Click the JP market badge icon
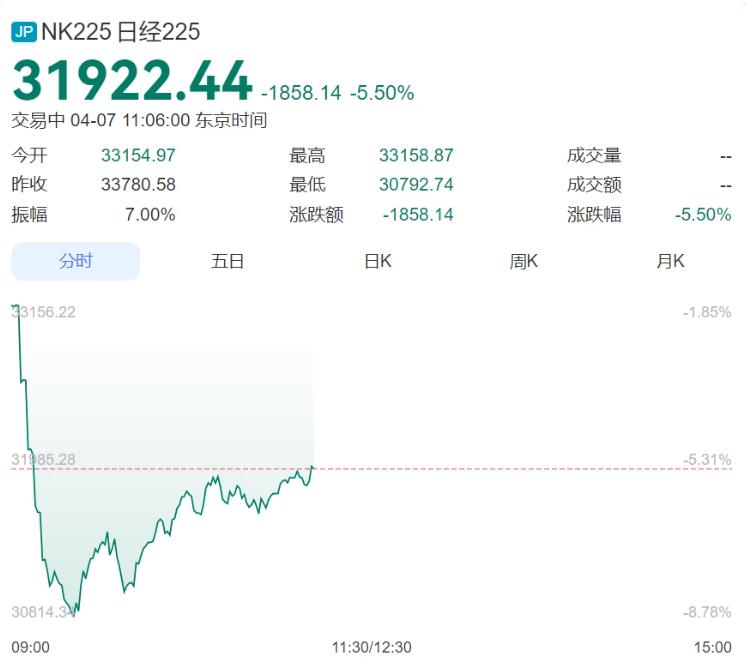The width and height of the screenshot is (747, 663). tap(24, 32)
